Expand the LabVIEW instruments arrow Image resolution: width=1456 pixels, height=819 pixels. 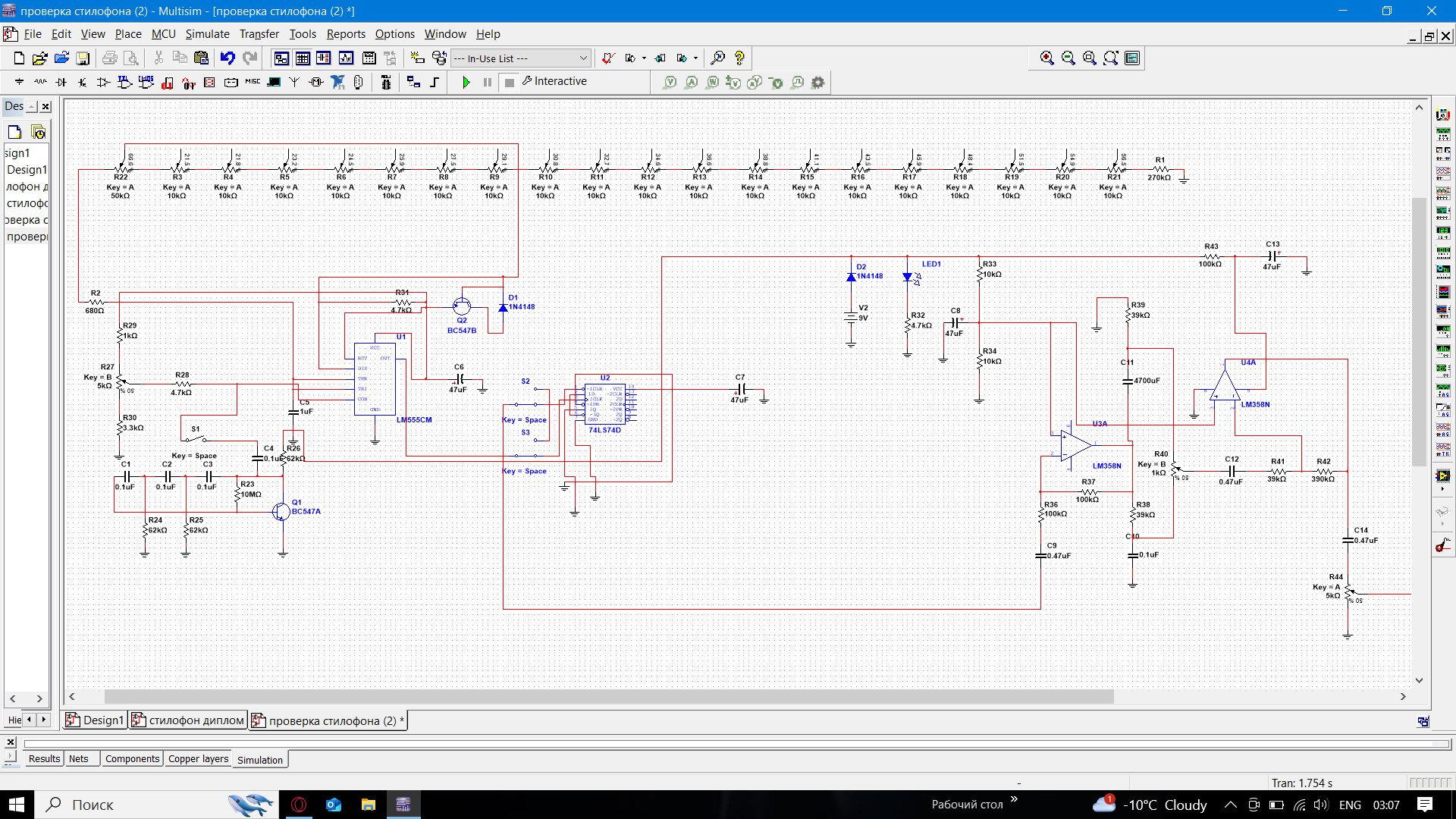click(1443, 489)
